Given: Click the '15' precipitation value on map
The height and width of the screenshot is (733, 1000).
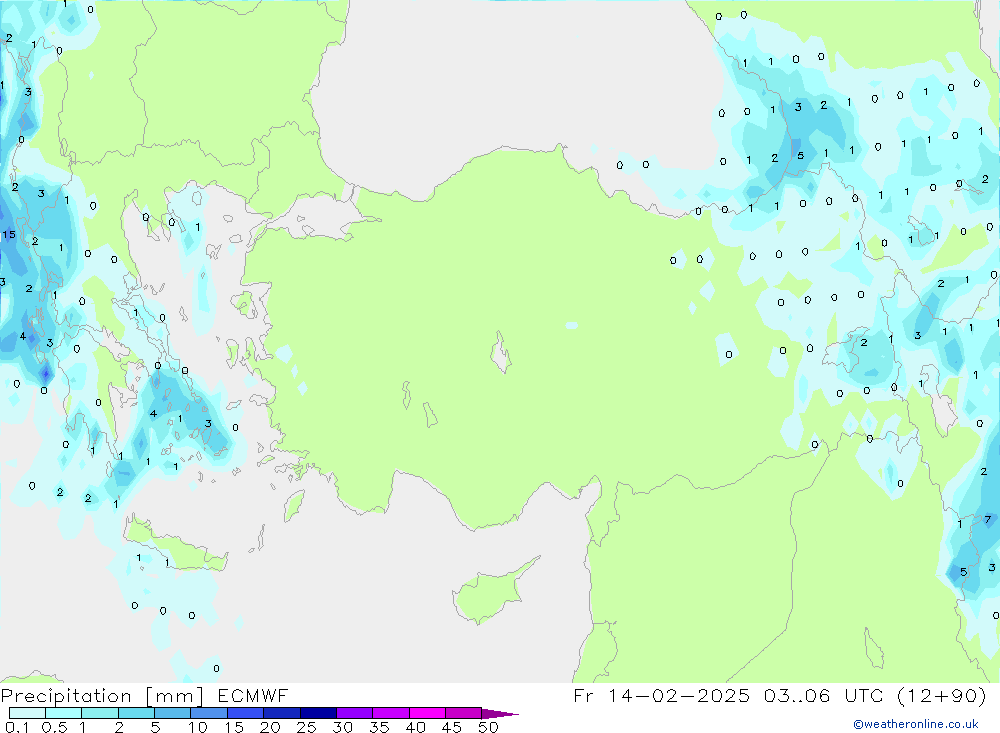Looking at the screenshot, I should pyautogui.click(x=8, y=235).
